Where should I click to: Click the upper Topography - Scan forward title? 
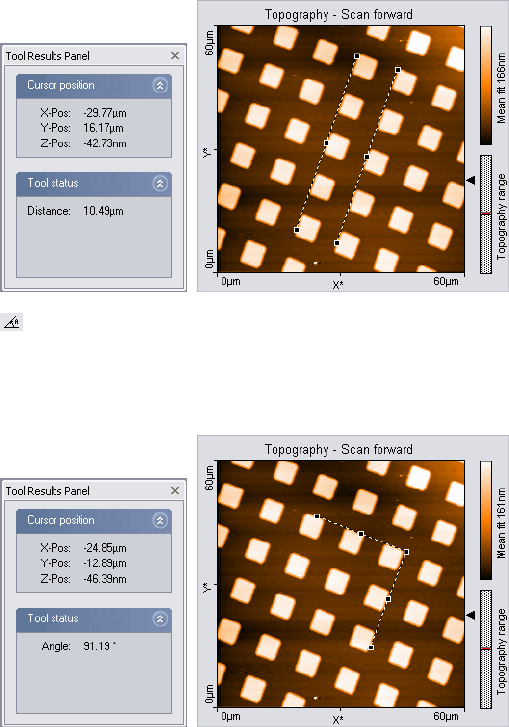[x=338, y=14]
